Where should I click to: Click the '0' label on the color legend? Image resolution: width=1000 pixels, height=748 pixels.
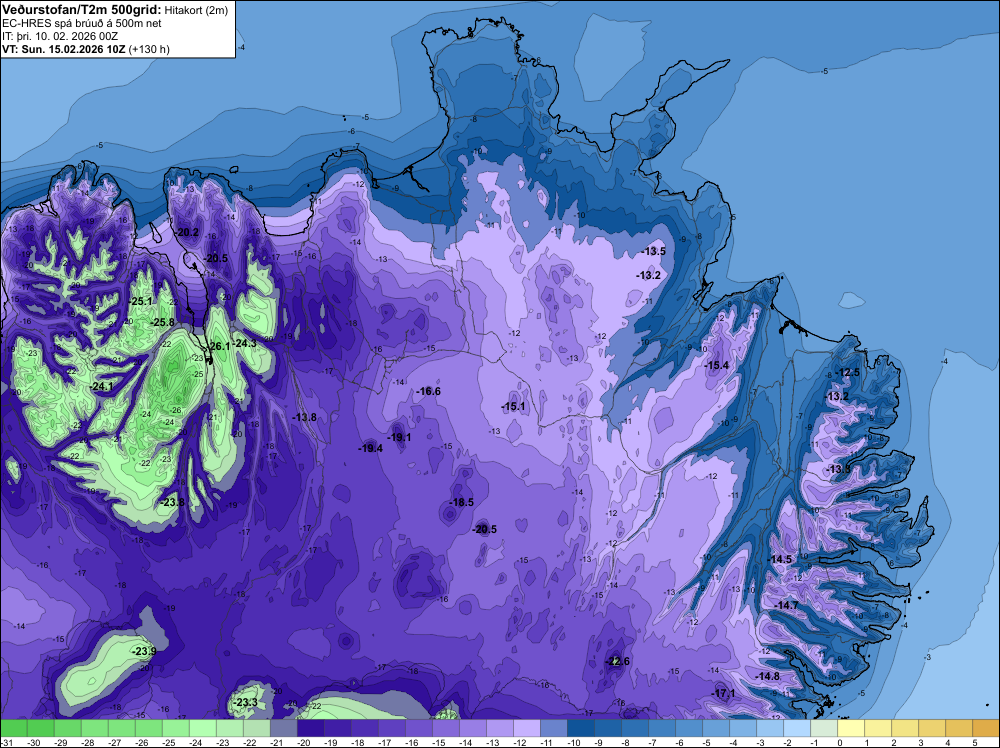tap(840, 743)
